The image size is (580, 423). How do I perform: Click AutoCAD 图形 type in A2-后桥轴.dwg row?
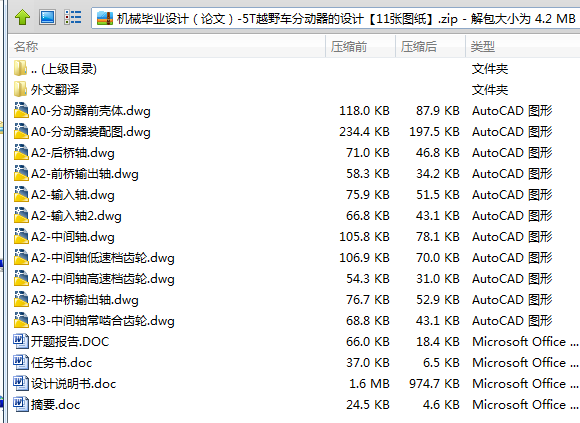(512, 153)
